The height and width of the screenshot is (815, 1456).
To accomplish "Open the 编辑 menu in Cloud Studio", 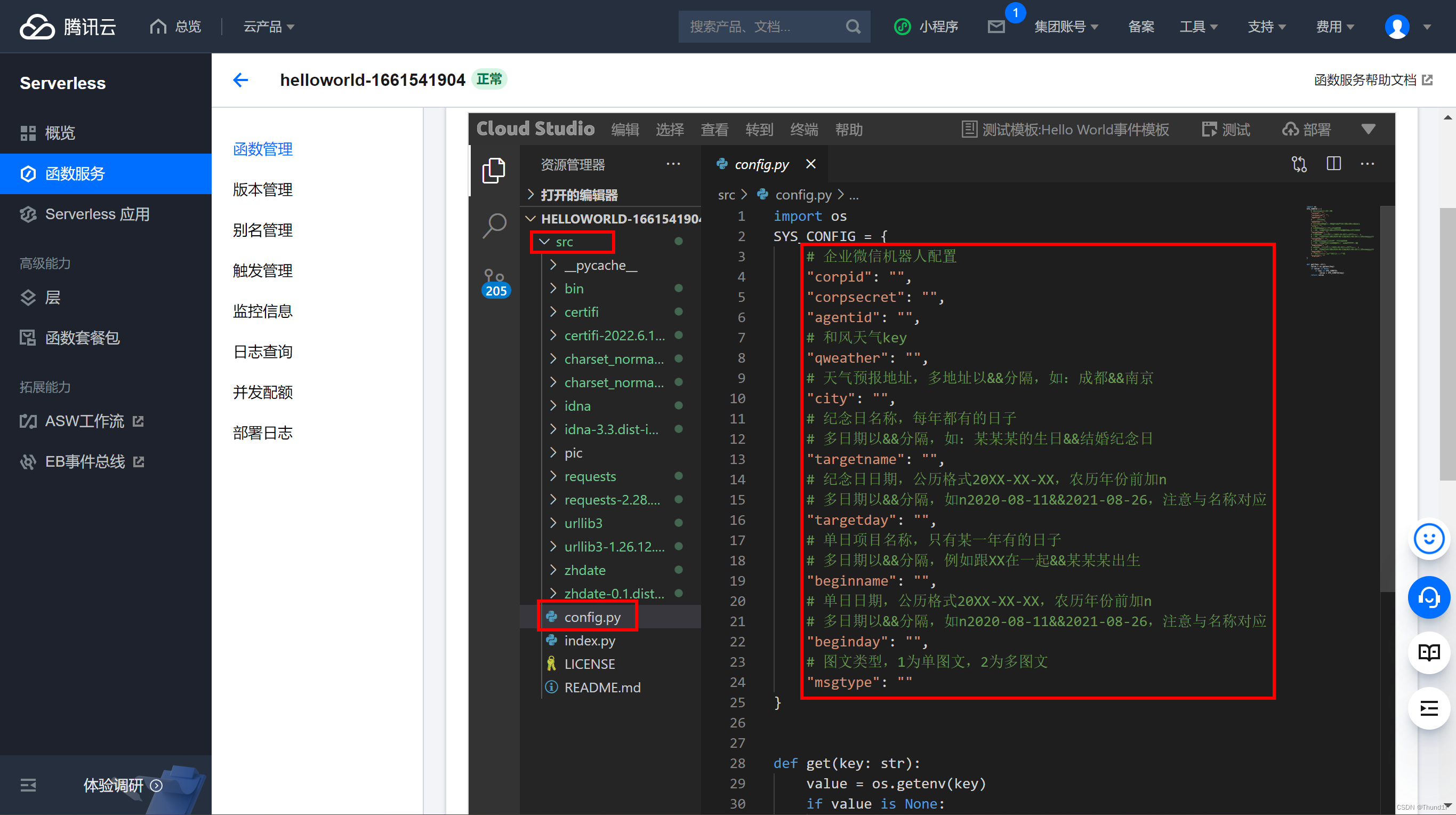I will point(625,130).
